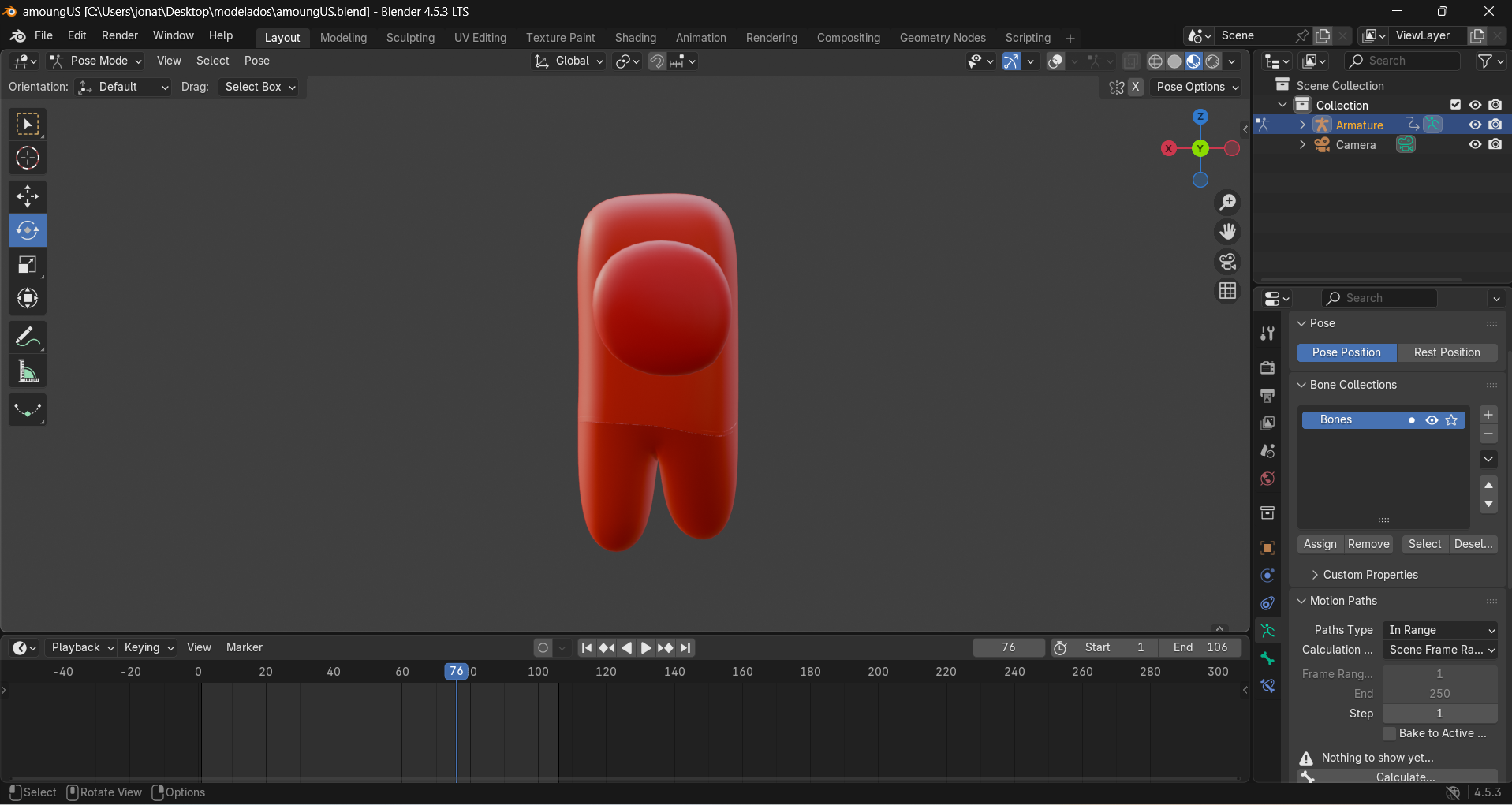
Task: Open the Object Constraint Properties tab
Action: pos(1267,603)
